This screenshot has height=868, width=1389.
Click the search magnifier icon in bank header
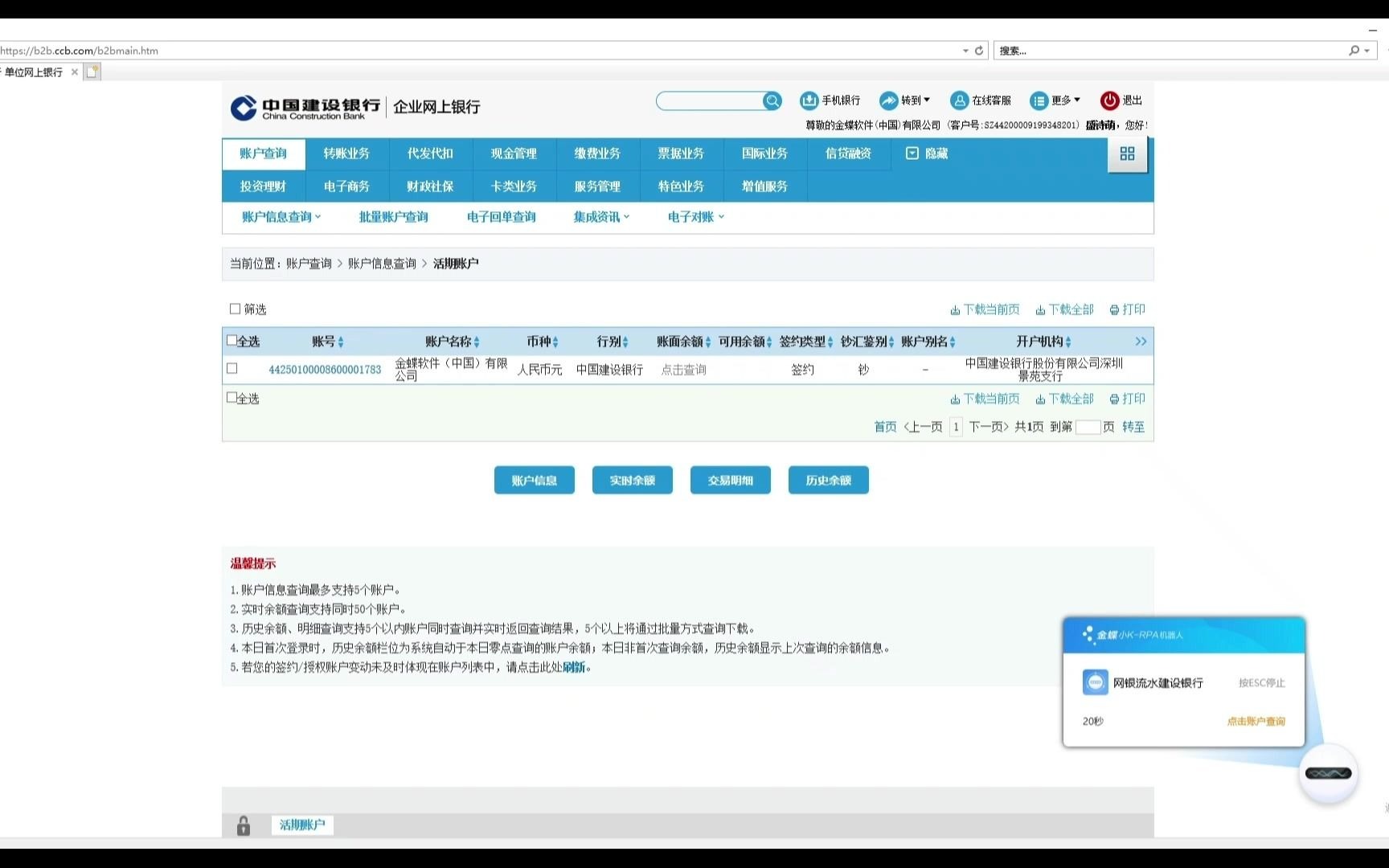(772, 100)
